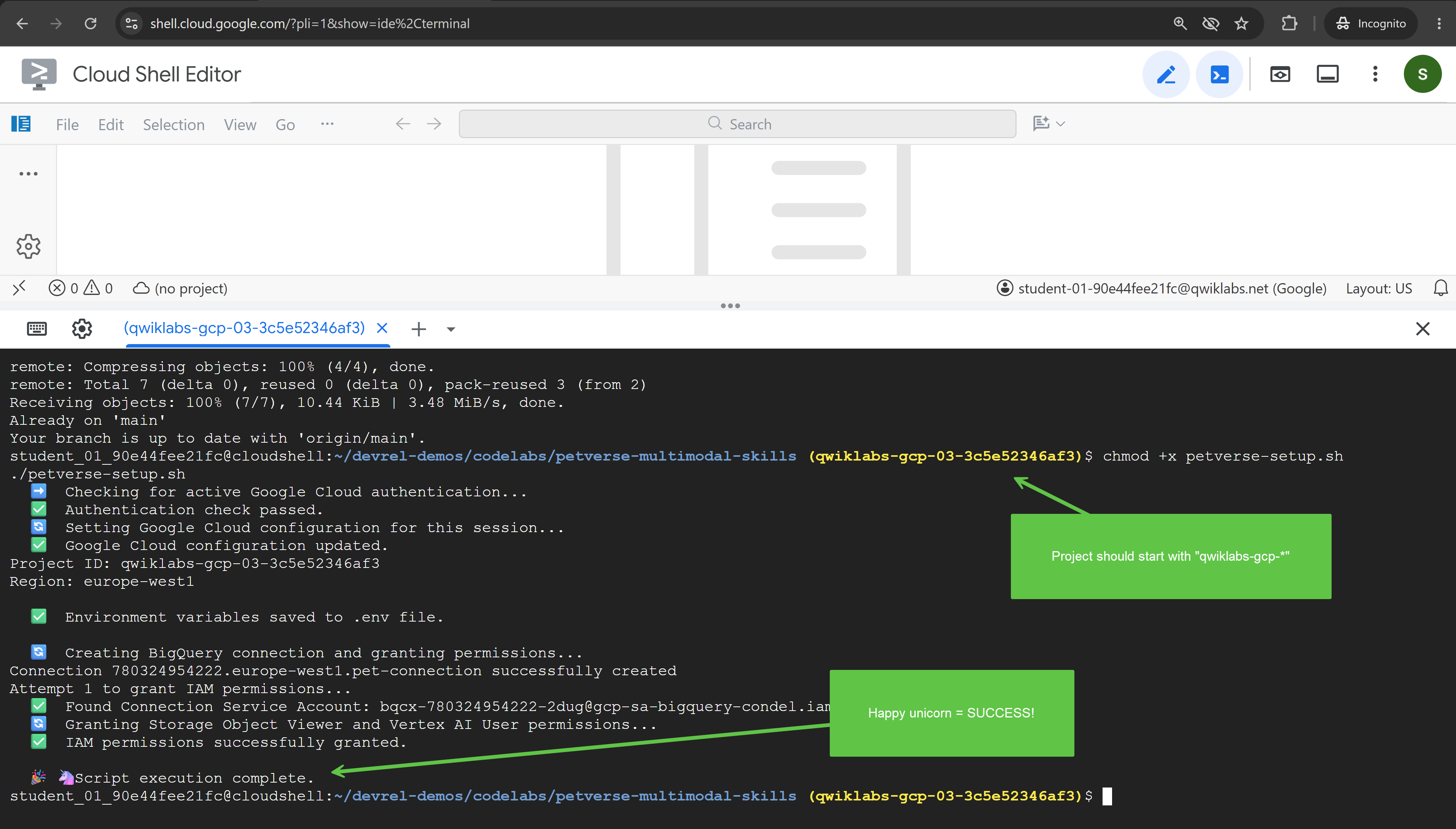
Task: Toggle the Open Terminal button
Action: point(1219,75)
